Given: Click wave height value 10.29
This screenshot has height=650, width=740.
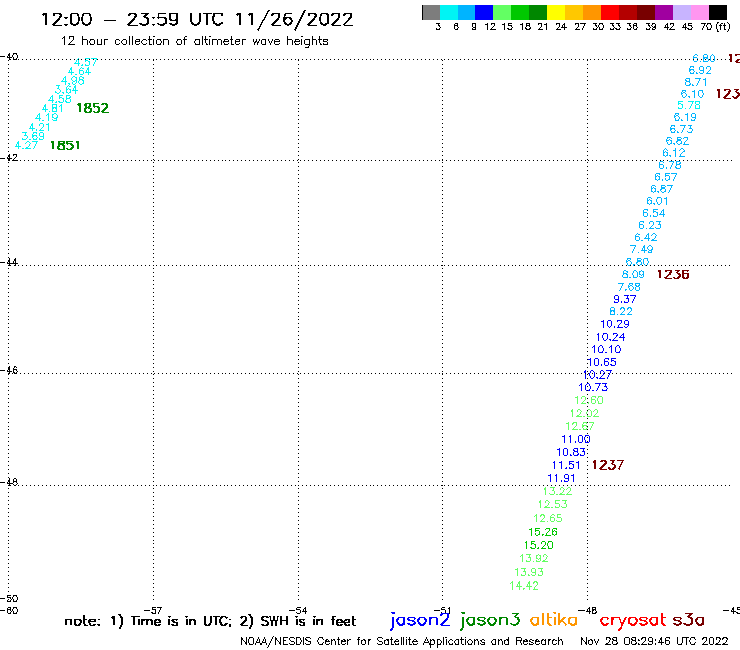Looking at the screenshot, I should tap(615, 324).
